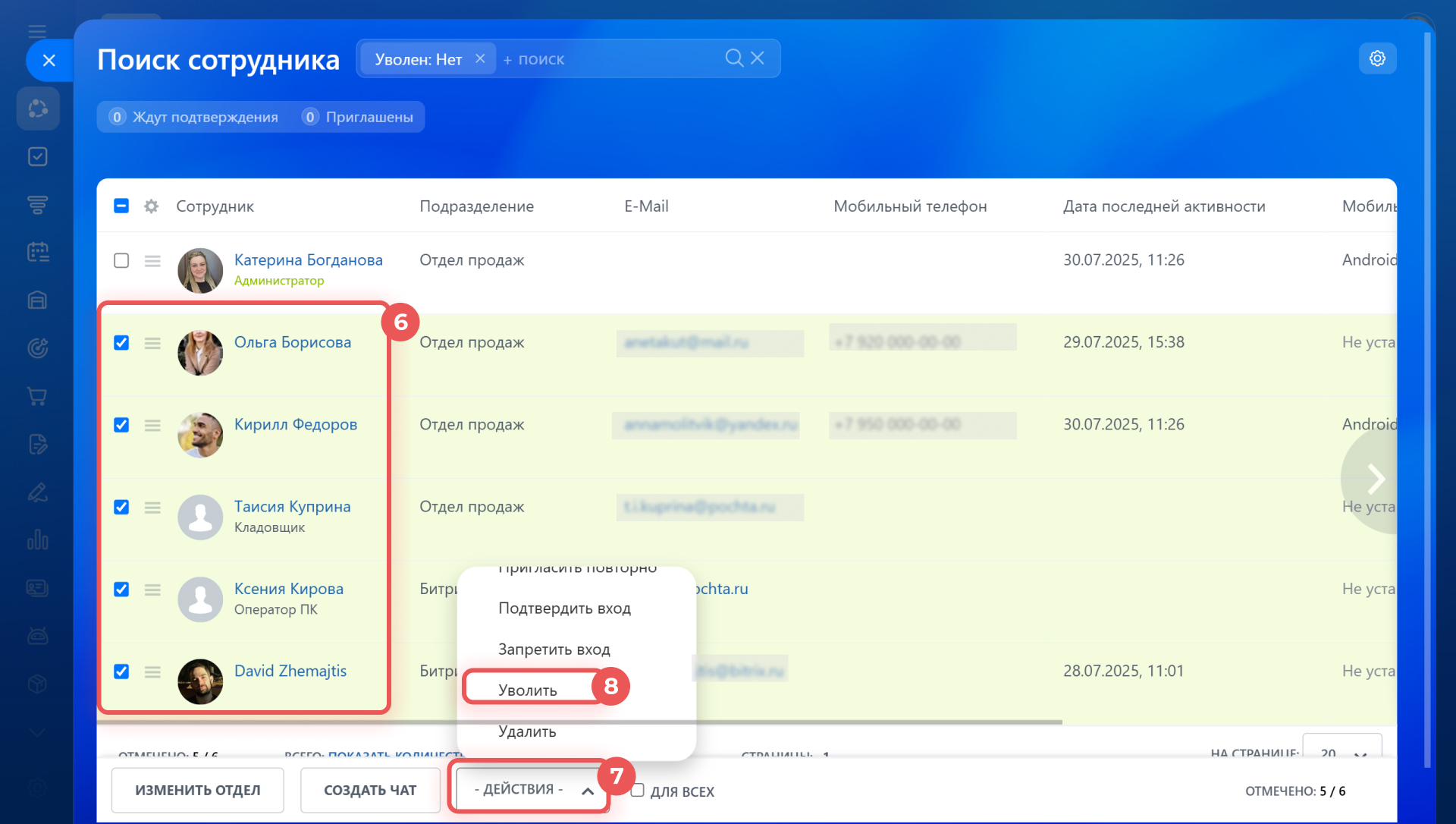Uncheck the box for Таисия Куприна

point(121,507)
